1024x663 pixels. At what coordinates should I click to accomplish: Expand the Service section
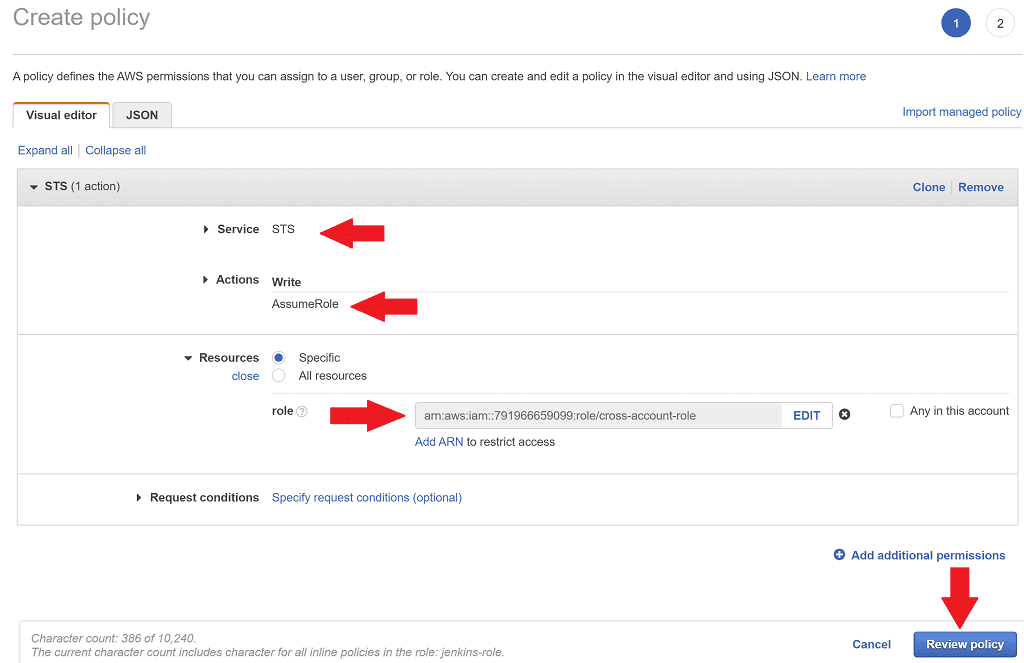tap(206, 229)
